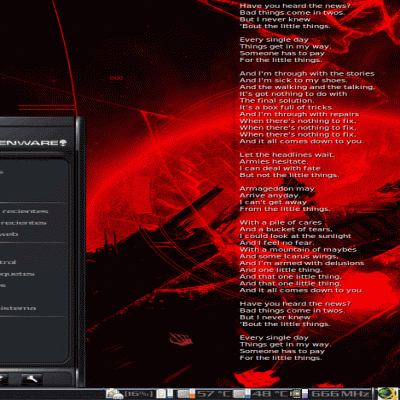This screenshot has width=400, height=400.
Task: Click the sensor icon left of 57 °C
Action: [186, 394]
